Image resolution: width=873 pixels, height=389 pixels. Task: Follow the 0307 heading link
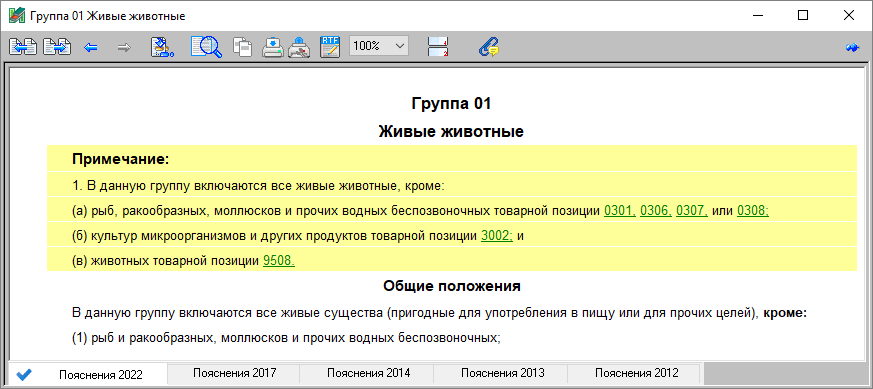pos(691,210)
